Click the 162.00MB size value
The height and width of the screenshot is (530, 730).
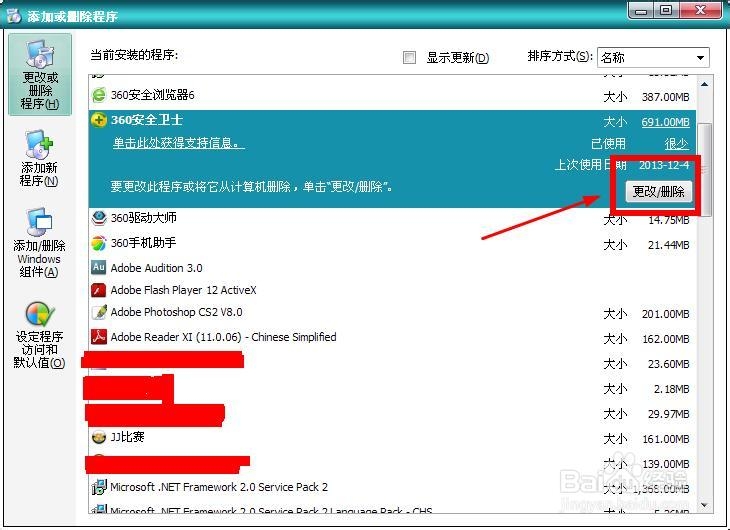click(x=665, y=339)
